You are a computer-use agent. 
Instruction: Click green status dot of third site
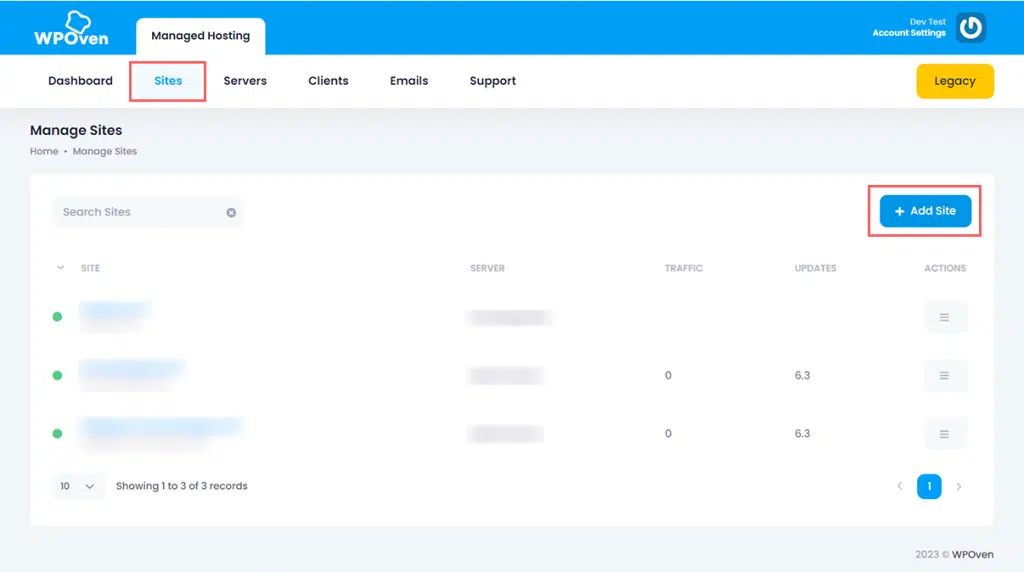pyautogui.click(x=57, y=434)
